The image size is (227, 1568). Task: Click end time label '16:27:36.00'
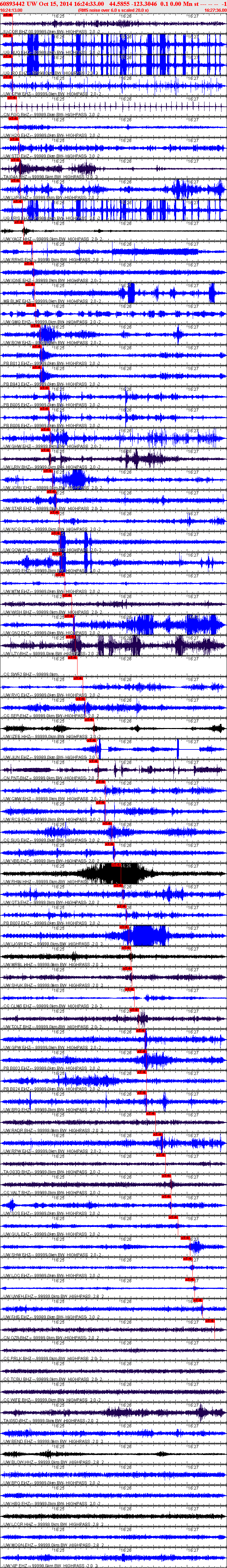pos(215,10)
